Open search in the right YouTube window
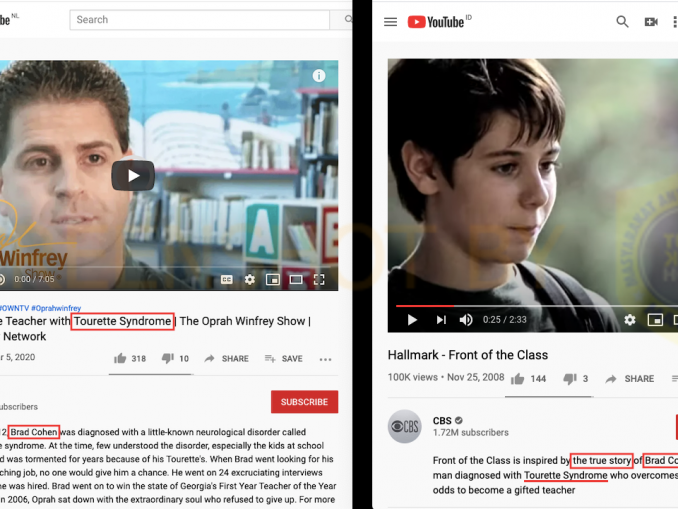Viewport: 678px width, 509px height. [x=622, y=22]
